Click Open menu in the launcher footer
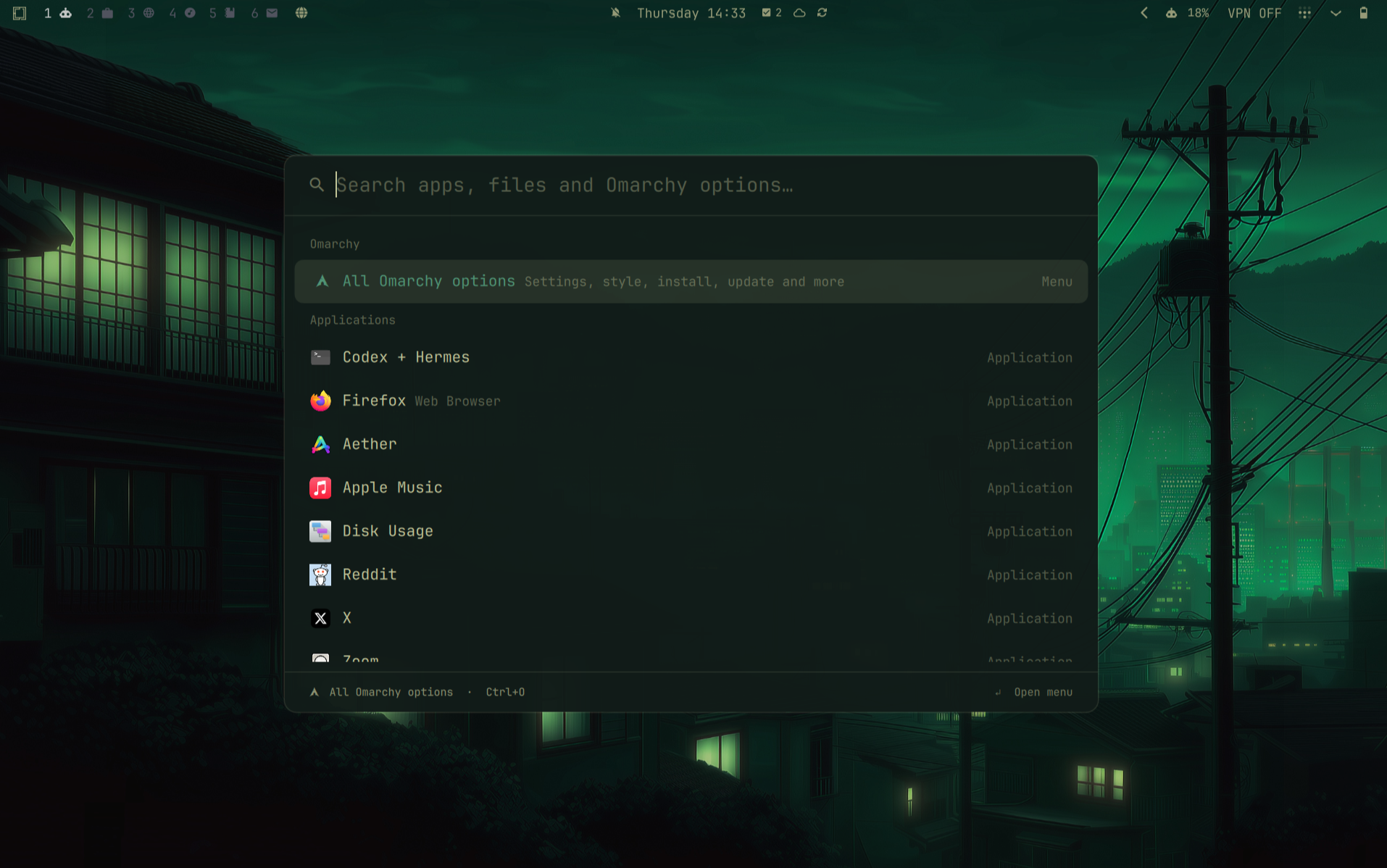 (1034, 692)
